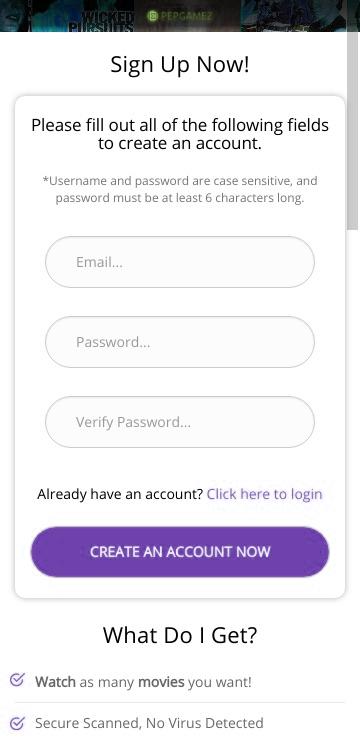Click the case sensitive password note
Image resolution: width=360 pixels, height=740 pixels.
point(180,189)
